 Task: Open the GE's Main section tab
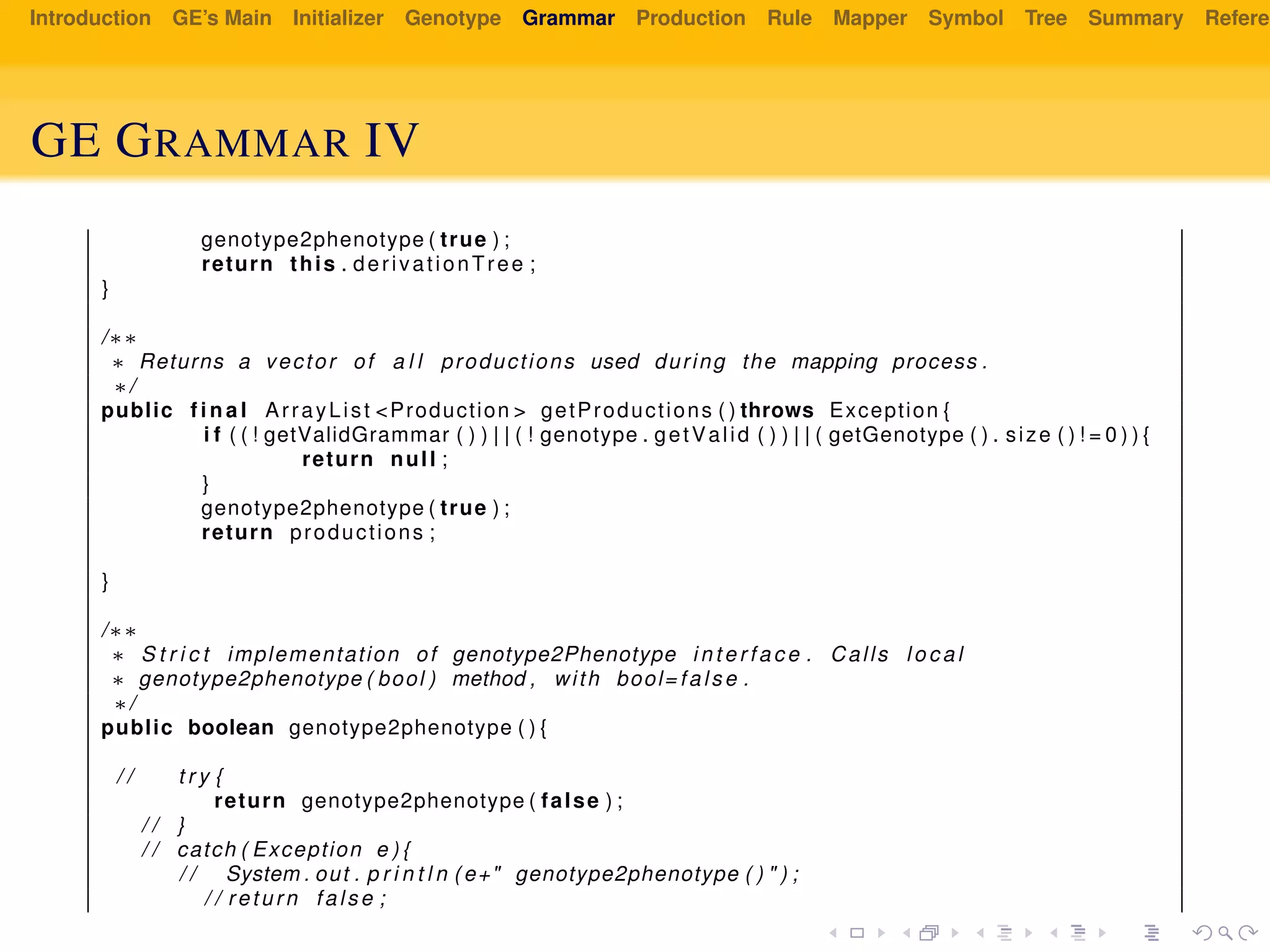tap(222, 18)
